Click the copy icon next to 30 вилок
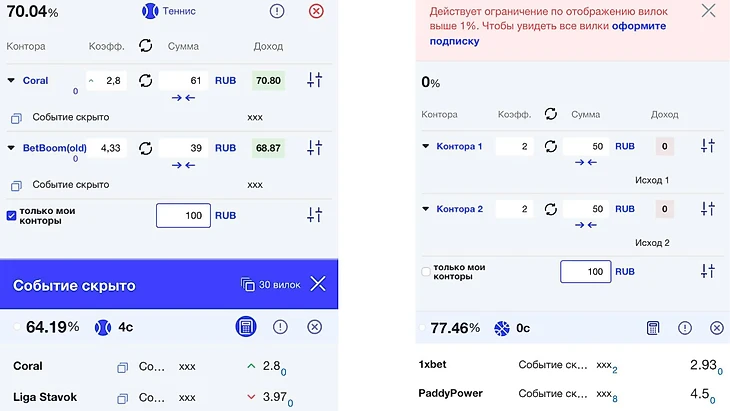The width and height of the screenshot is (730, 411). click(248, 285)
